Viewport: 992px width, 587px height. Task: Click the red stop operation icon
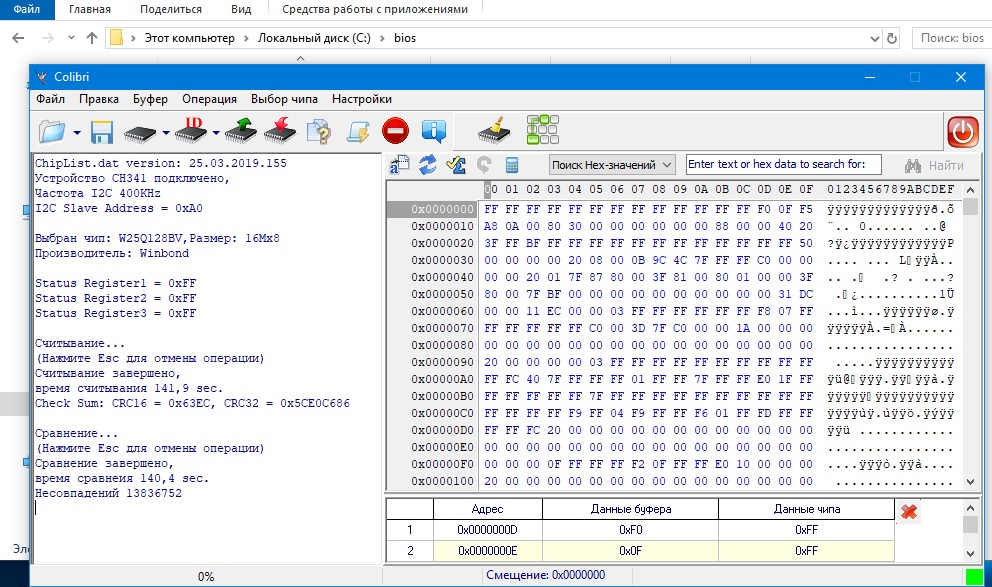[x=395, y=131]
